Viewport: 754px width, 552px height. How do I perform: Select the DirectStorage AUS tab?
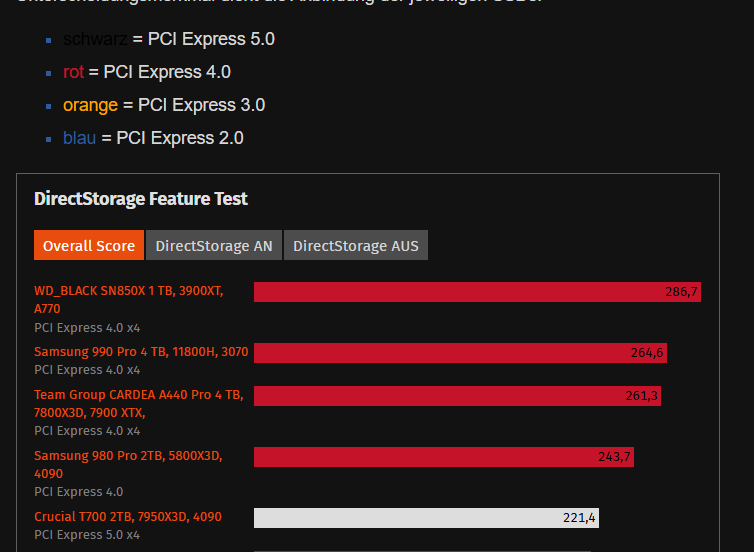pos(356,246)
